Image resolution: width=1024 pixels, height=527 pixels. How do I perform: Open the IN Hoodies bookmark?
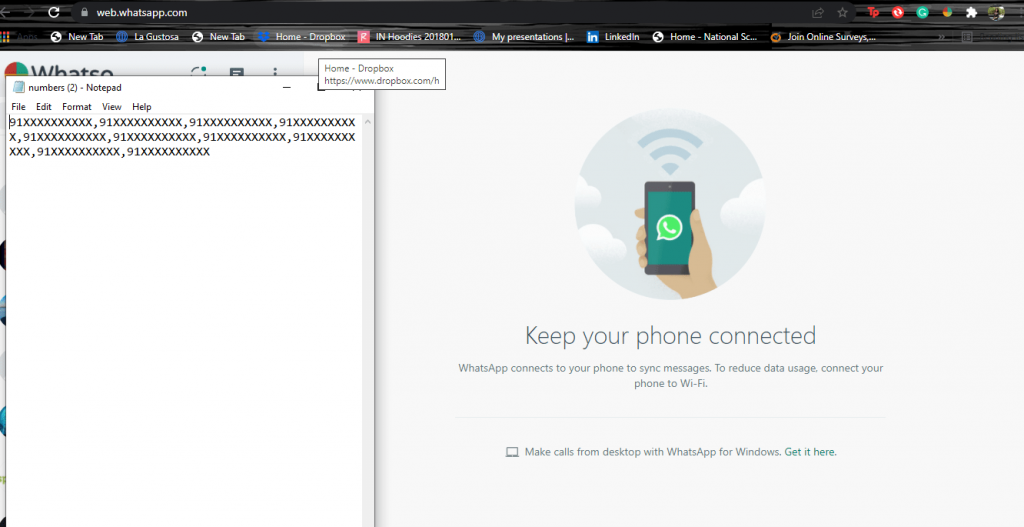pos(409,37)
